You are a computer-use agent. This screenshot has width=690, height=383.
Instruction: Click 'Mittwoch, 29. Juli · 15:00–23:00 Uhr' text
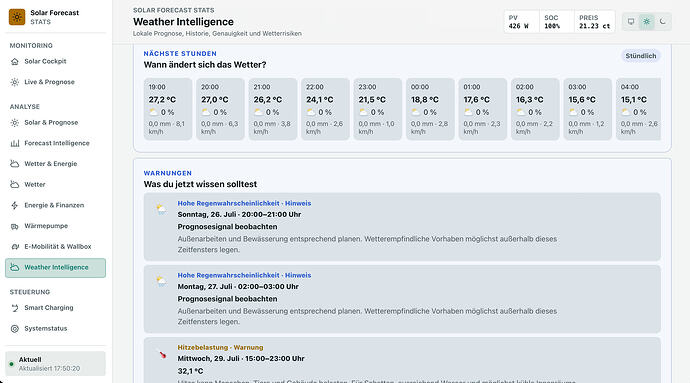coord(241,359)
